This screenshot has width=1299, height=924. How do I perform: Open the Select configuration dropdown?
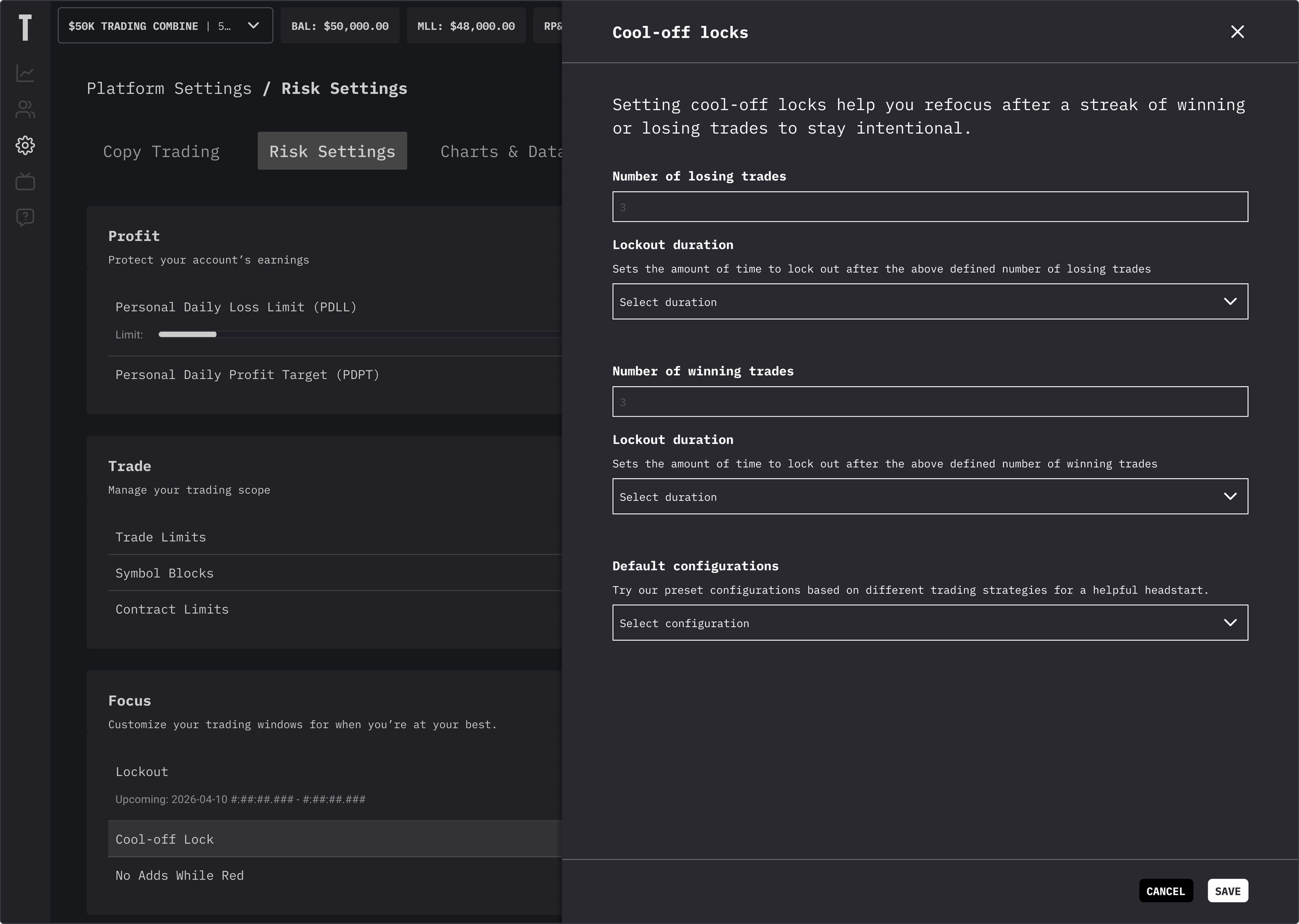click(930, 623)
